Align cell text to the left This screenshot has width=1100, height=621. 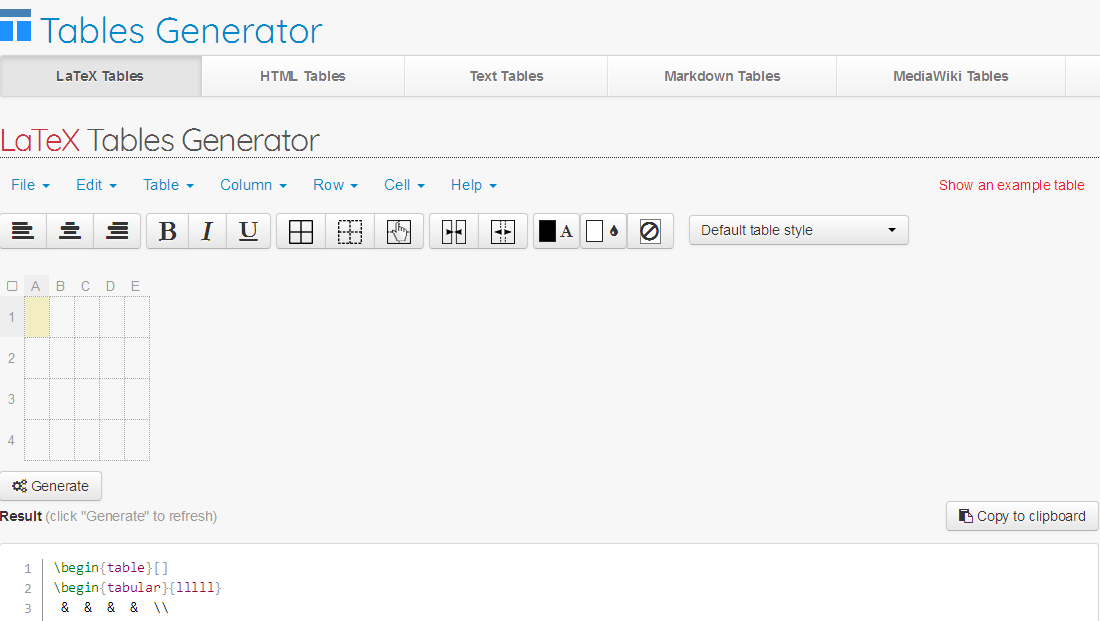tap(23, 231)
